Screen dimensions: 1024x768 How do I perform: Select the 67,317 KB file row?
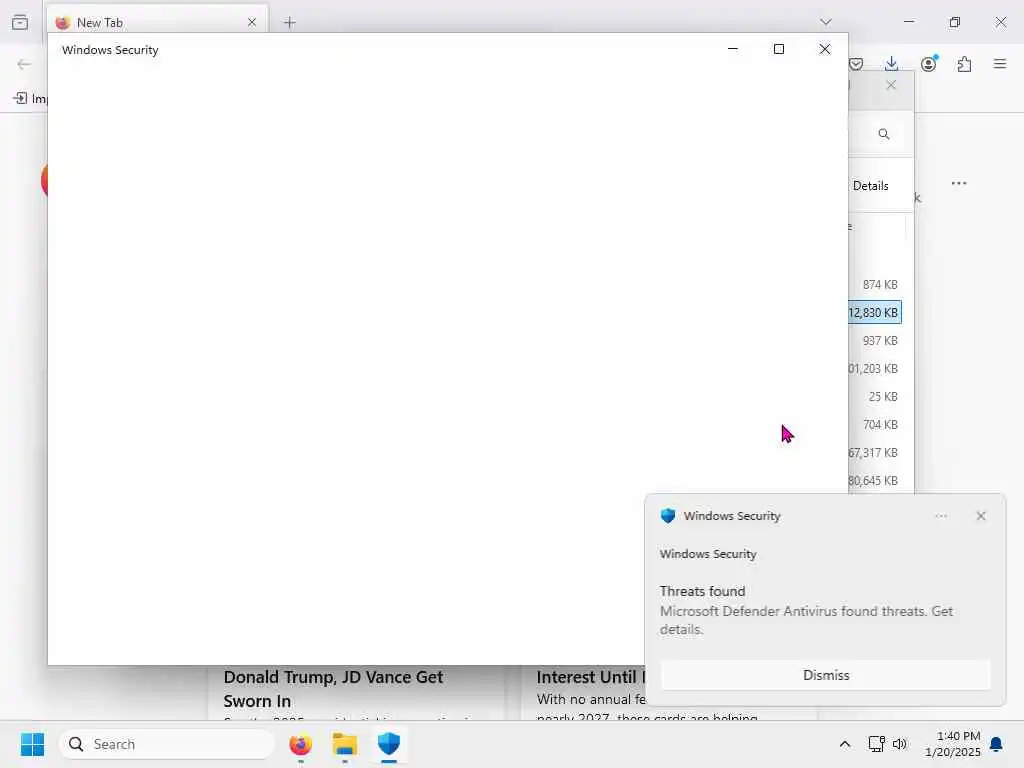(875, 453)
